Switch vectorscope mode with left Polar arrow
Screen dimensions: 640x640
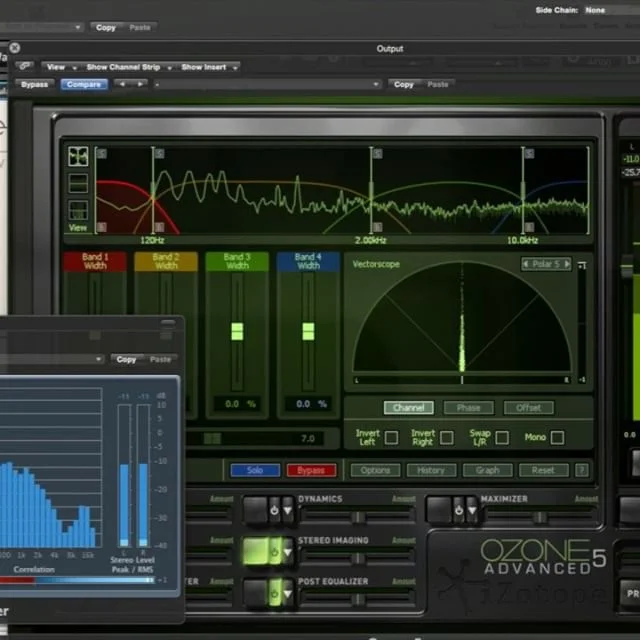coord(526,264)
